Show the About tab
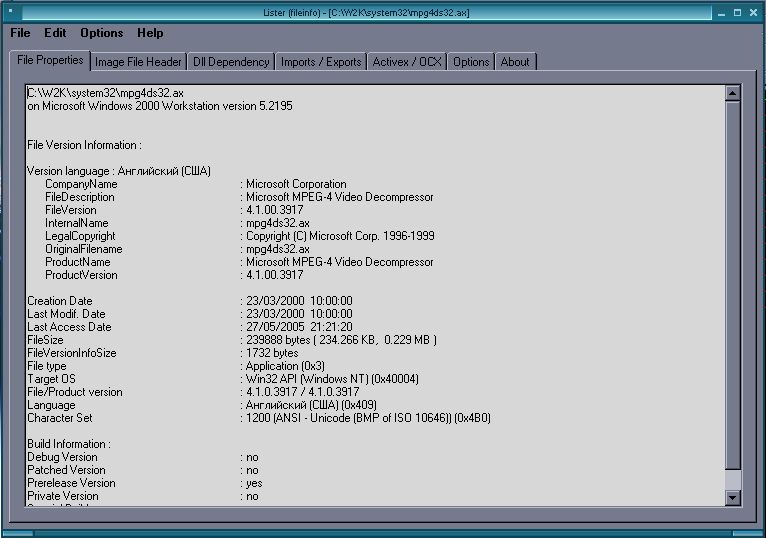The image size is (766, 538). [x=515, y=62]
